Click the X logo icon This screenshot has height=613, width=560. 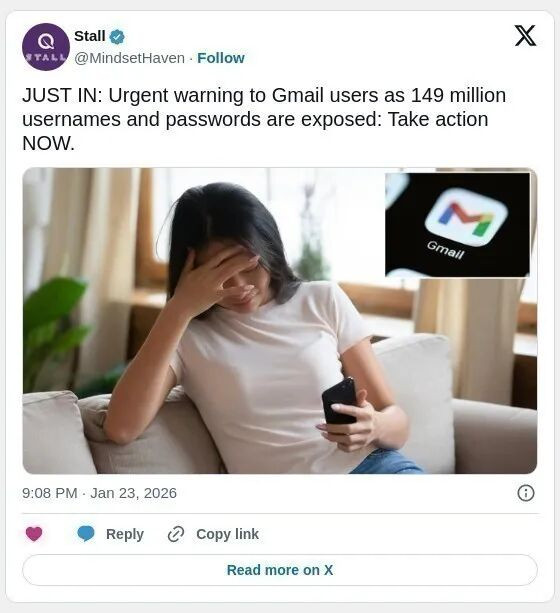[x=525, y=36]
